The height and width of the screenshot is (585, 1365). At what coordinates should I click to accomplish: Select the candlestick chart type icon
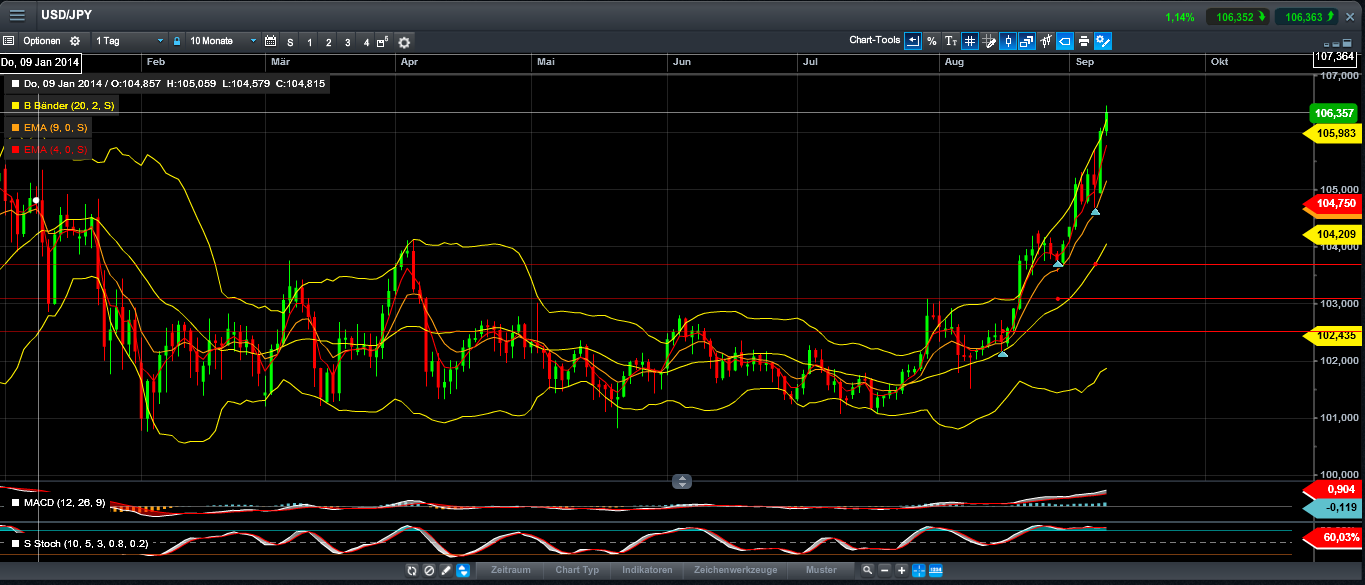pyautogui.click(x=1008, y=41)
